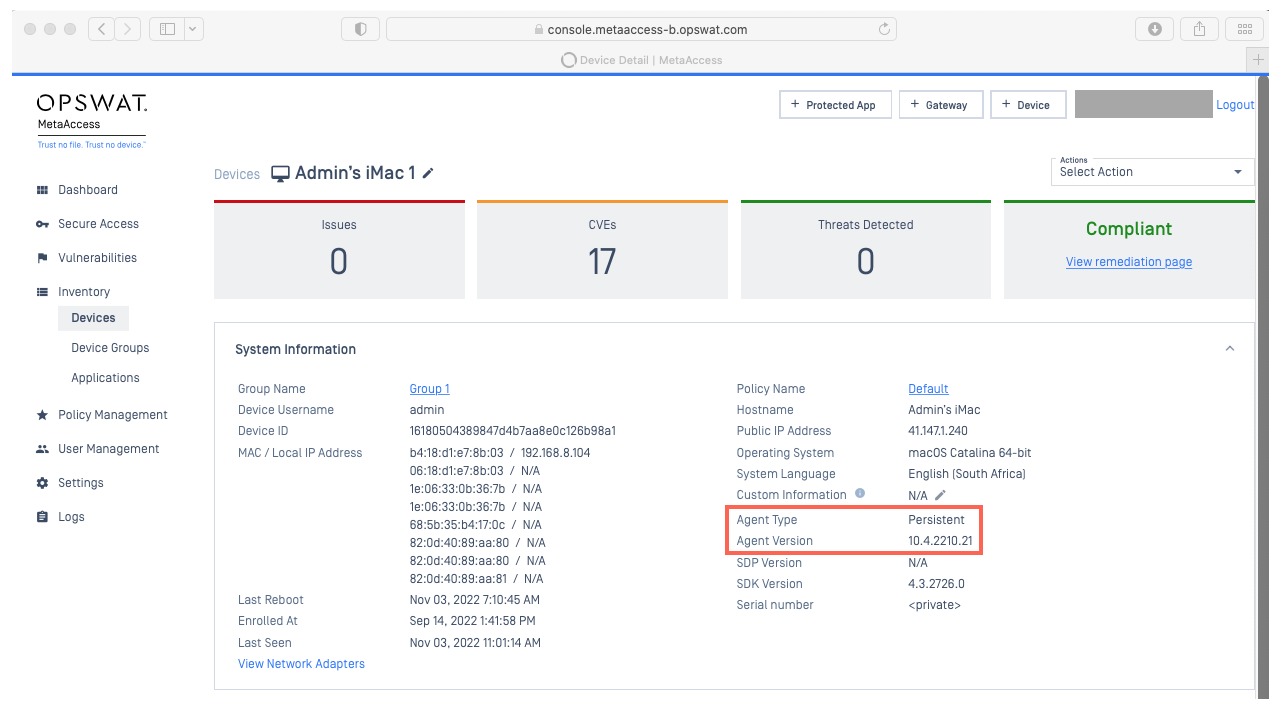The image size is (1275, 707).
Task: Open Secure Access menu item
Action: (x=98, y=224)
